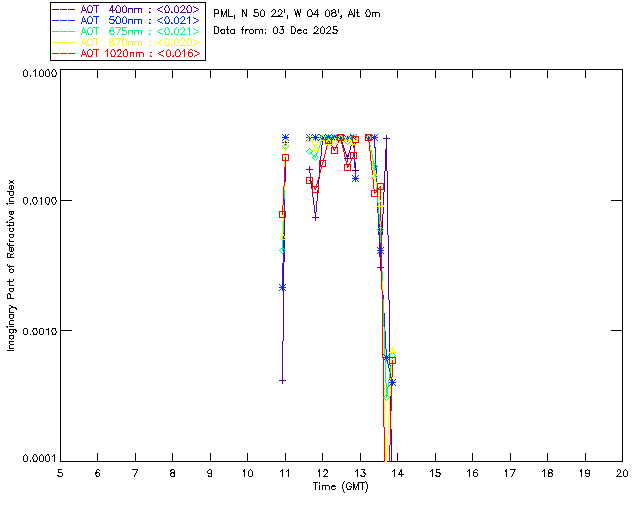Click the 'Data from: 03 Dec 2025' text
Image resolution: width=640 pixels, height=512 pixels.
point(276,31)
